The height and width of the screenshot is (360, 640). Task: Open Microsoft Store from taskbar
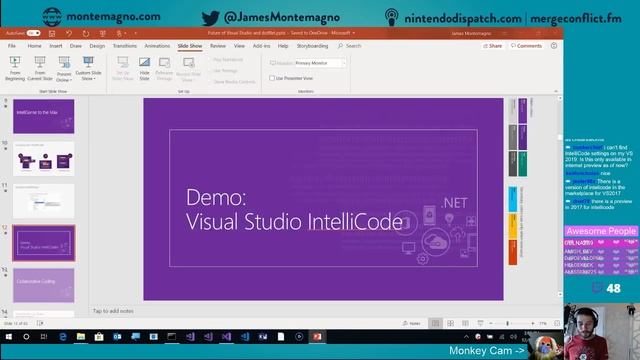pyautogui.click(x=99, y=337)
